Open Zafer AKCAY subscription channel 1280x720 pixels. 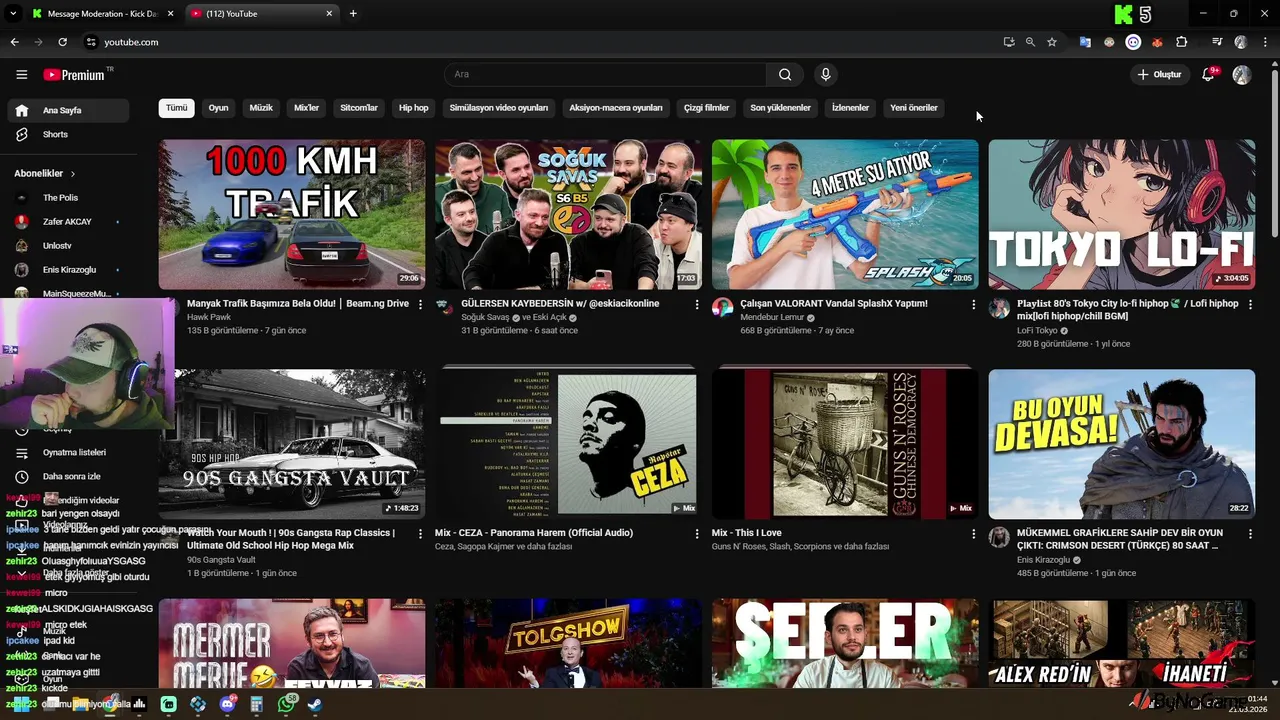tap(68, 222)
